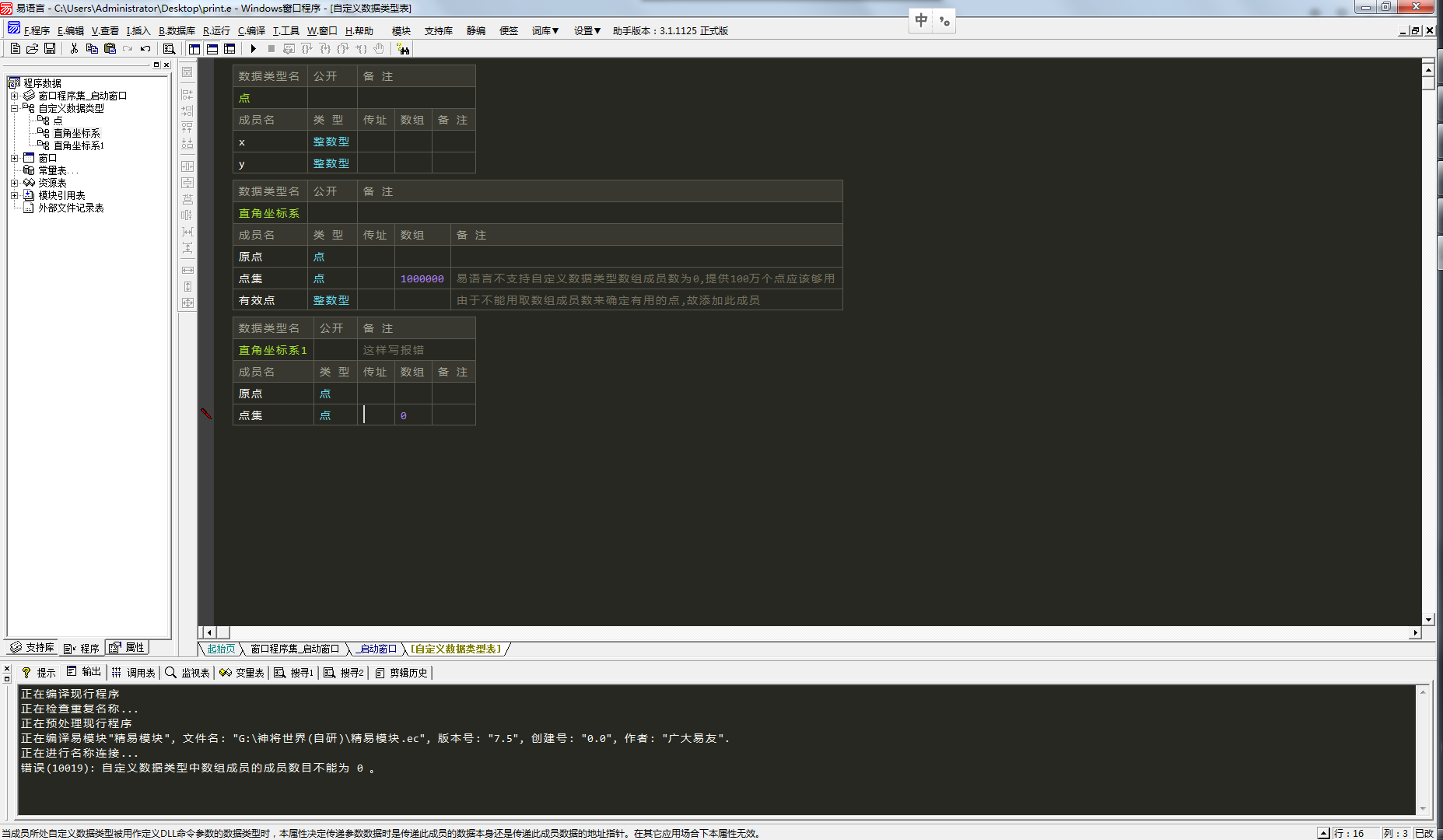Toggle the left work panel layout icon
The image size is (1443, 840).
pos(194,49)
